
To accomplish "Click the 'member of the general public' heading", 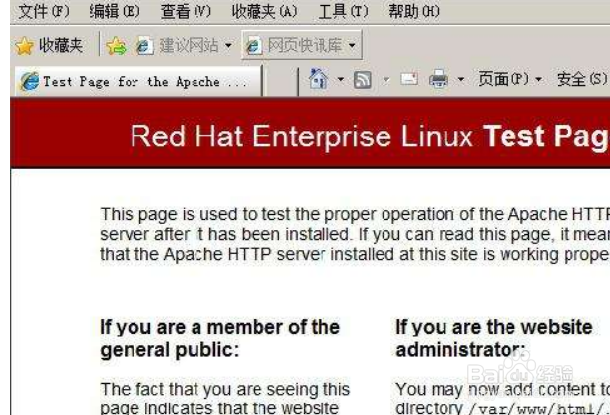I will [x=220, y=338].
